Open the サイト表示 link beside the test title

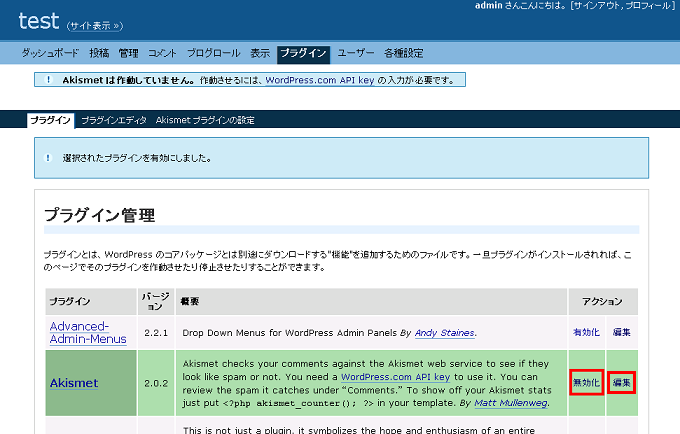pos(95,26)
